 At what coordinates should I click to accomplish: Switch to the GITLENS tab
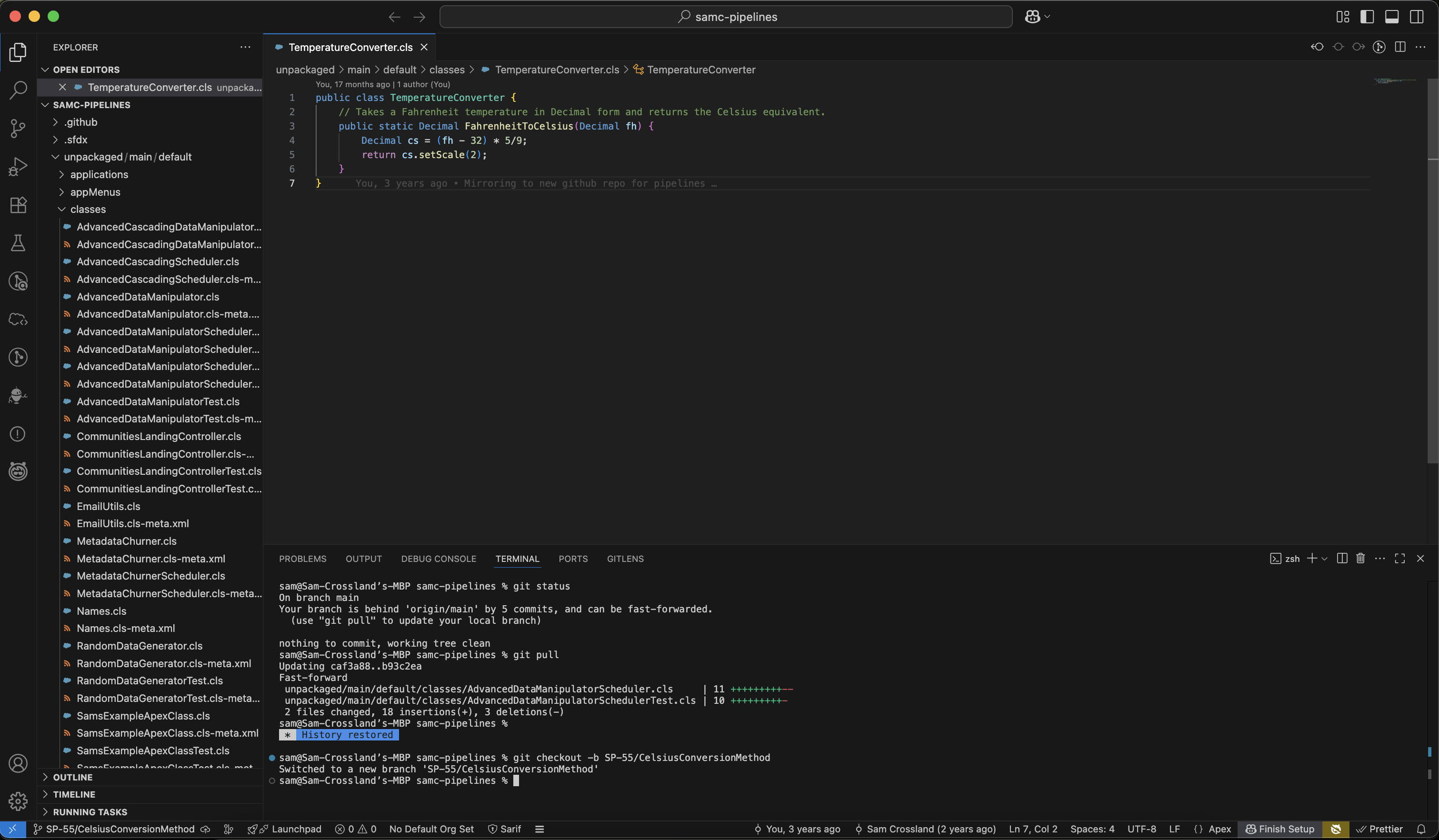point(625,559)
